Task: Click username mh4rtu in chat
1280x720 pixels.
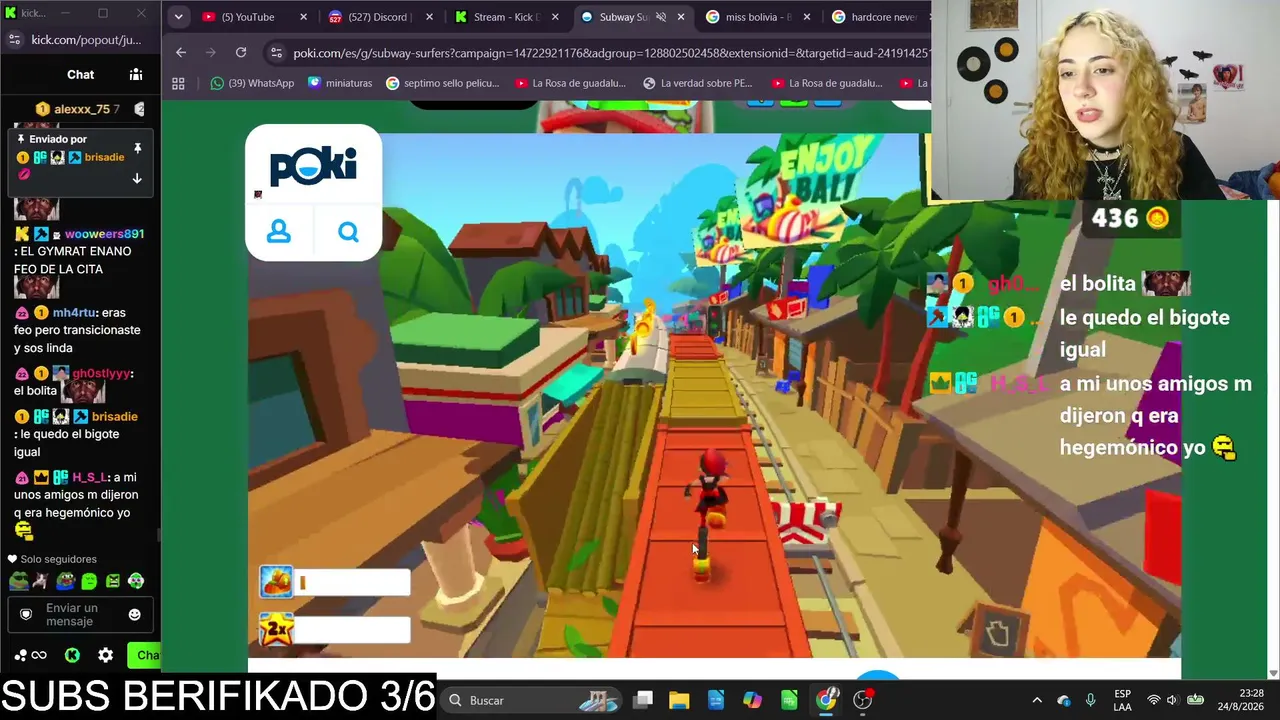Action: (x=75, y=312)
